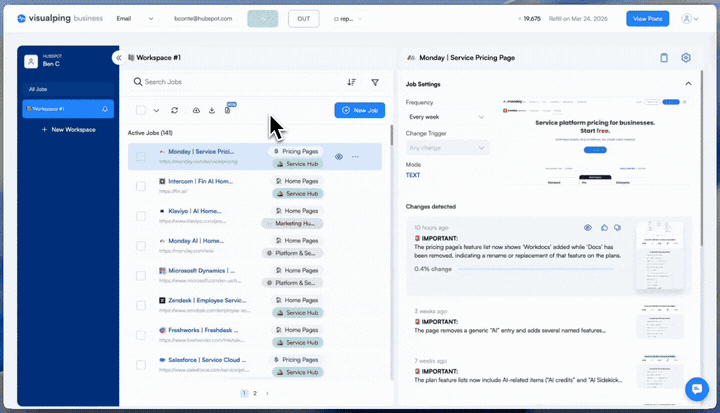Check the Monday AI Home job checkbox

(141, 246)
